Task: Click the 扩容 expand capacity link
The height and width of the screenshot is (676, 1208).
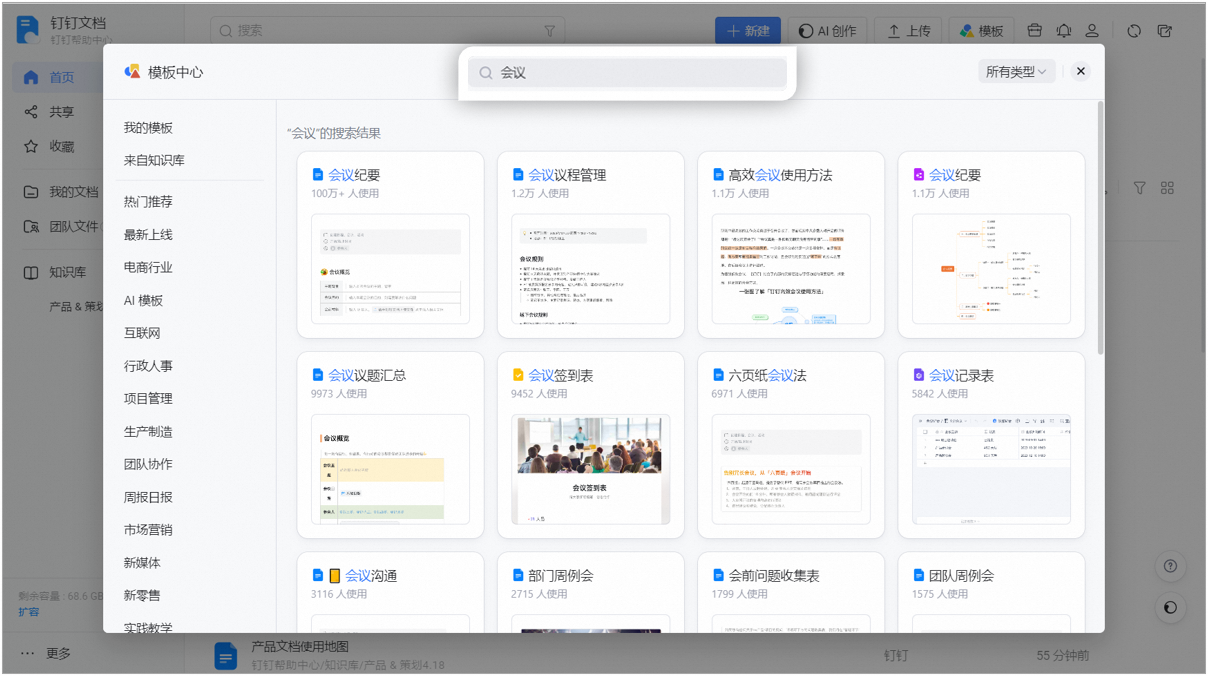Action: coord(29,612)
